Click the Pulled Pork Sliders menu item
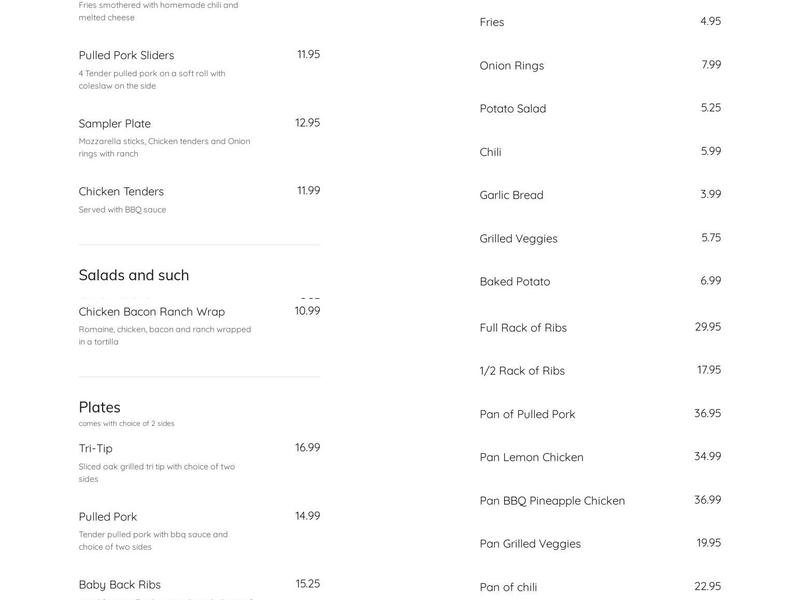Image resolution: width=800 pixels, height=600 pixels. pos(126,55)
